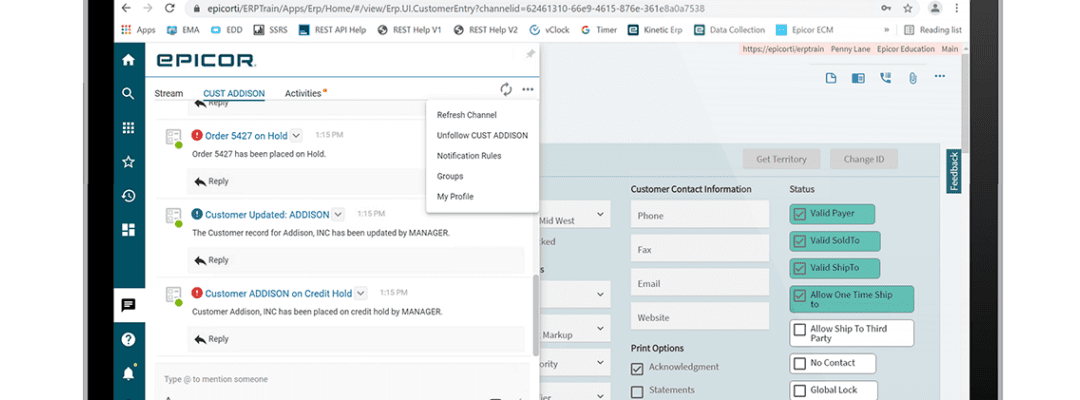Bookmark this page with the star icon

pyautogui.click(x=908, y=8)
